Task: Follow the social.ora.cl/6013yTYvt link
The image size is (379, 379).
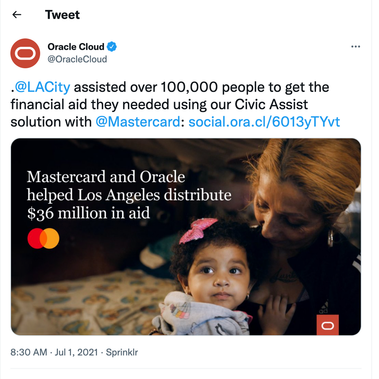Action: coord(264,122)
